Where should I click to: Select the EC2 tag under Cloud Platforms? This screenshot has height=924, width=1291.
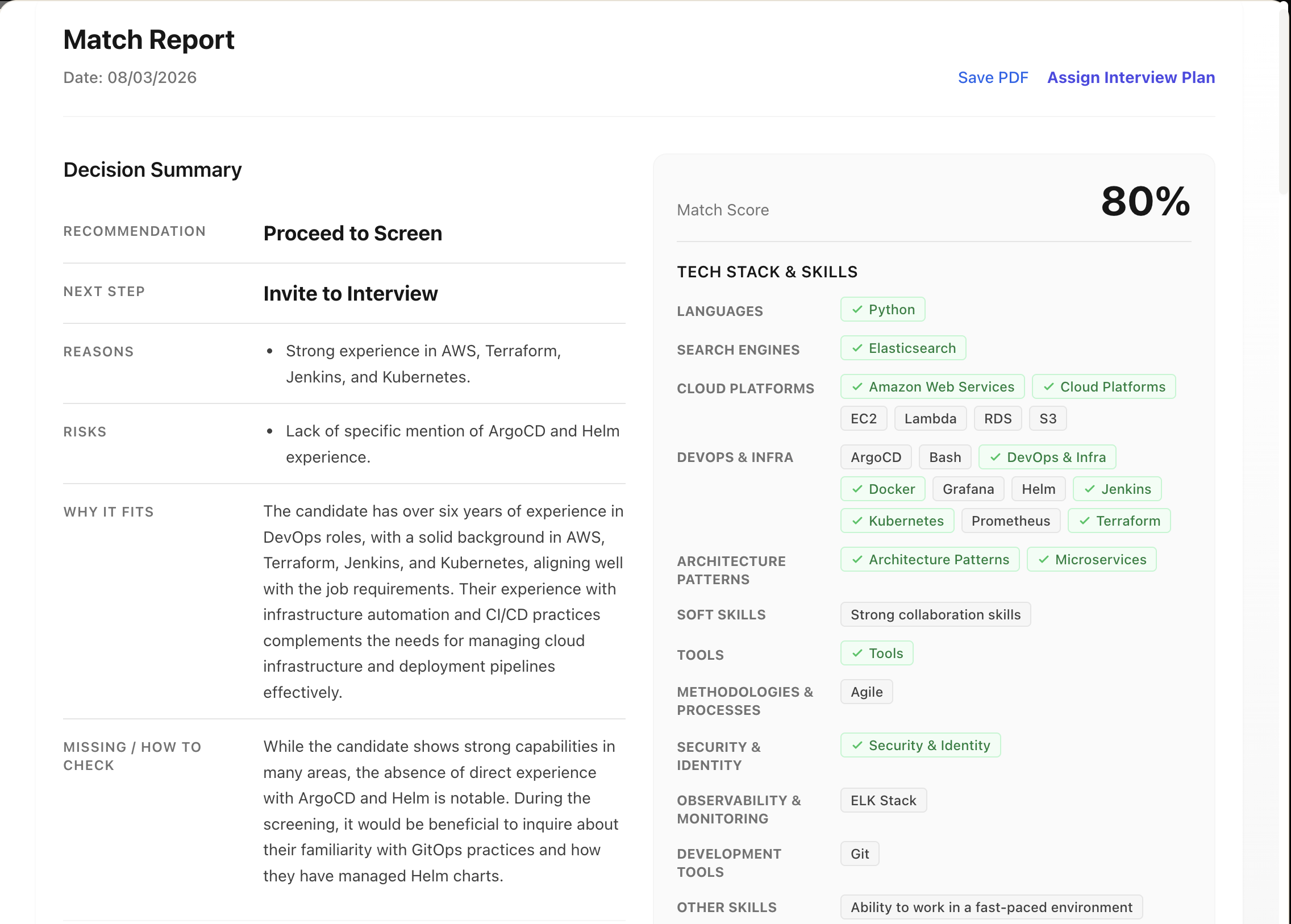tap(863, 418)
